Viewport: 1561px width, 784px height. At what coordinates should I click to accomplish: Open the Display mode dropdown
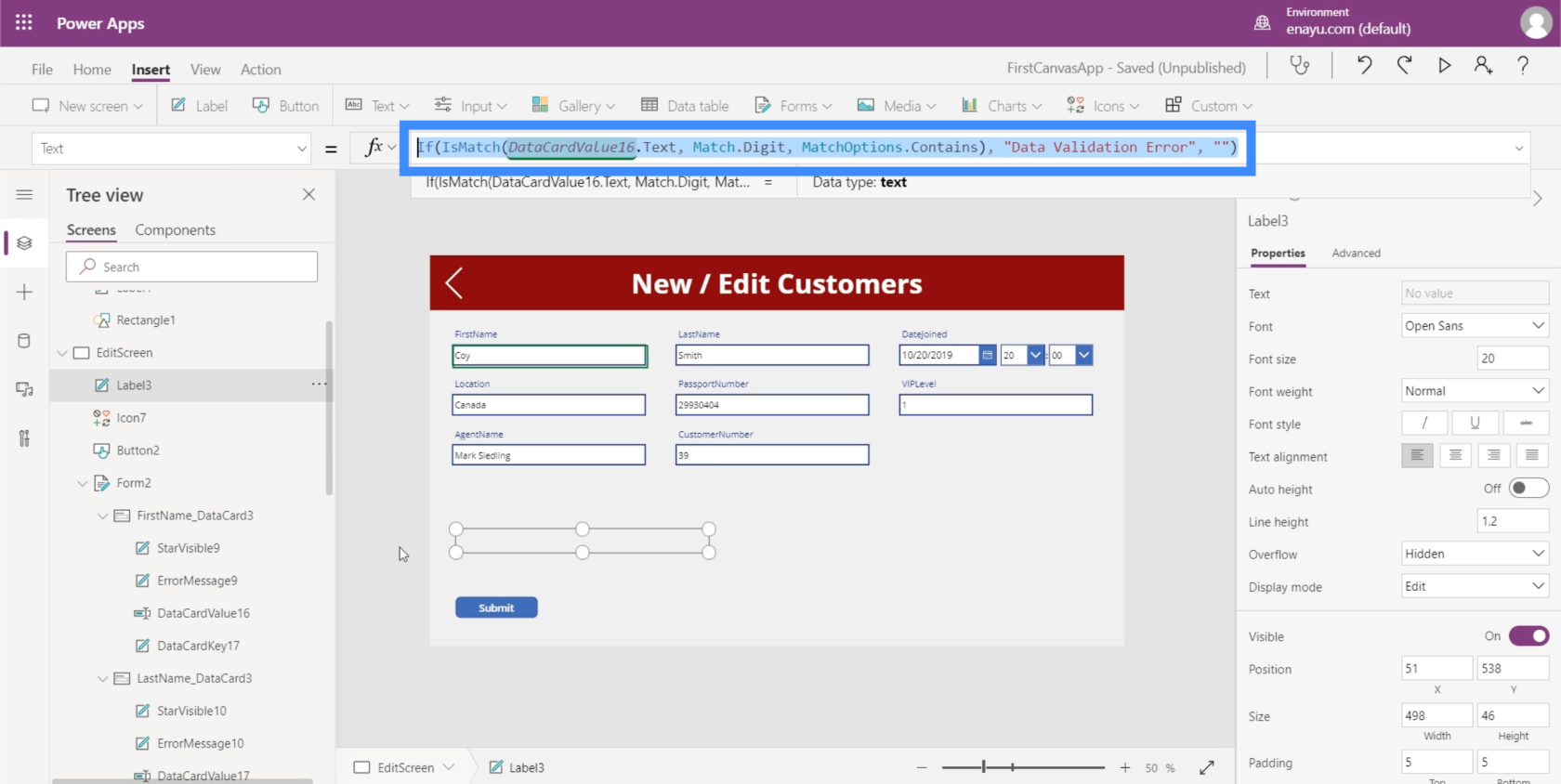tap(1475, 586)
